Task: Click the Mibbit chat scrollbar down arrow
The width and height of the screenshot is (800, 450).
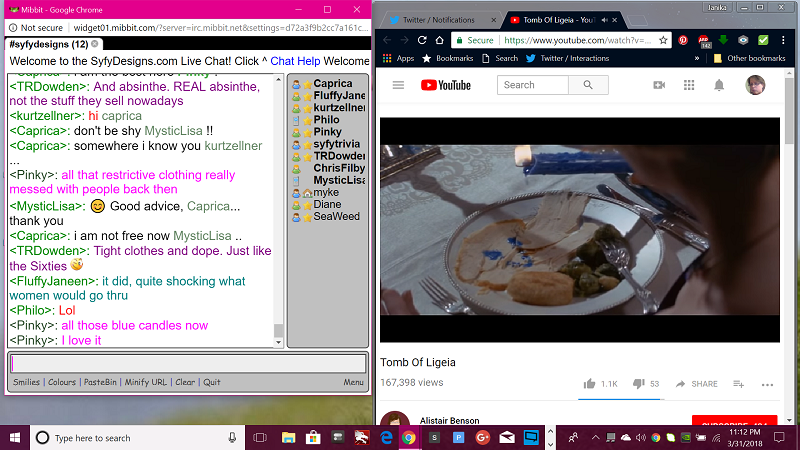Action: pos(278,343)
